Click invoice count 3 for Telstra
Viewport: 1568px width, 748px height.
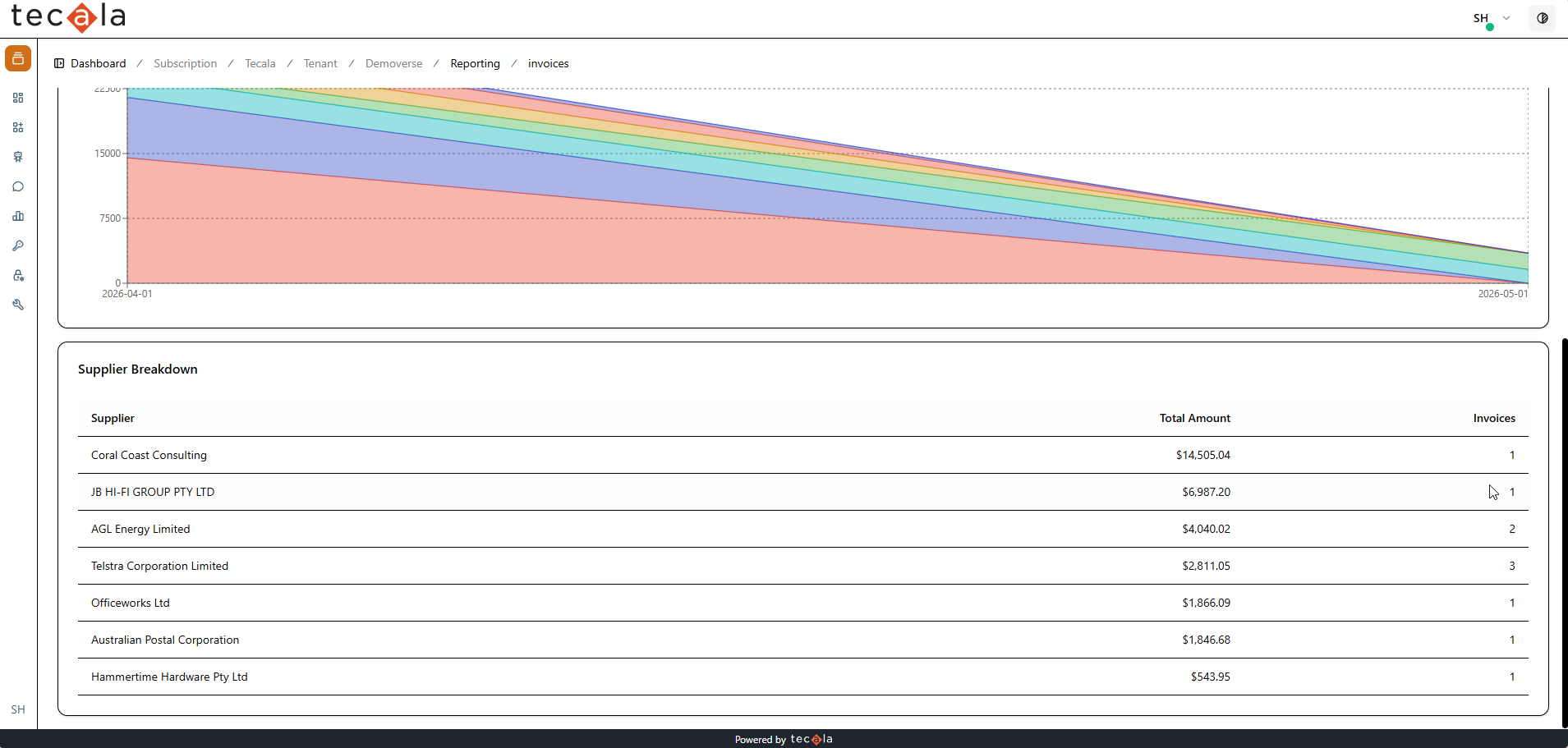[1512, 566]
